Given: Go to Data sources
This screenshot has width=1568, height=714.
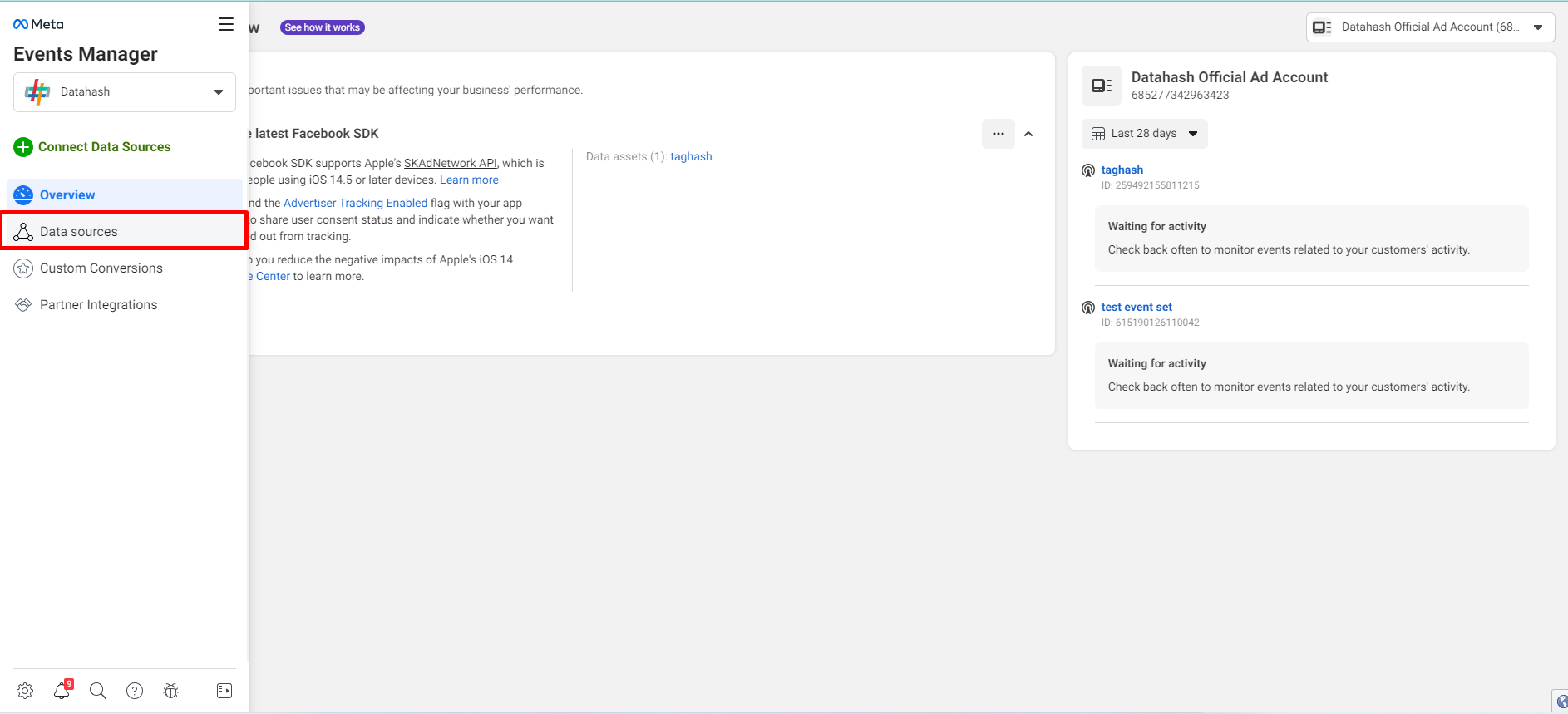Looking at the screenshot, I should pos(125,231).
